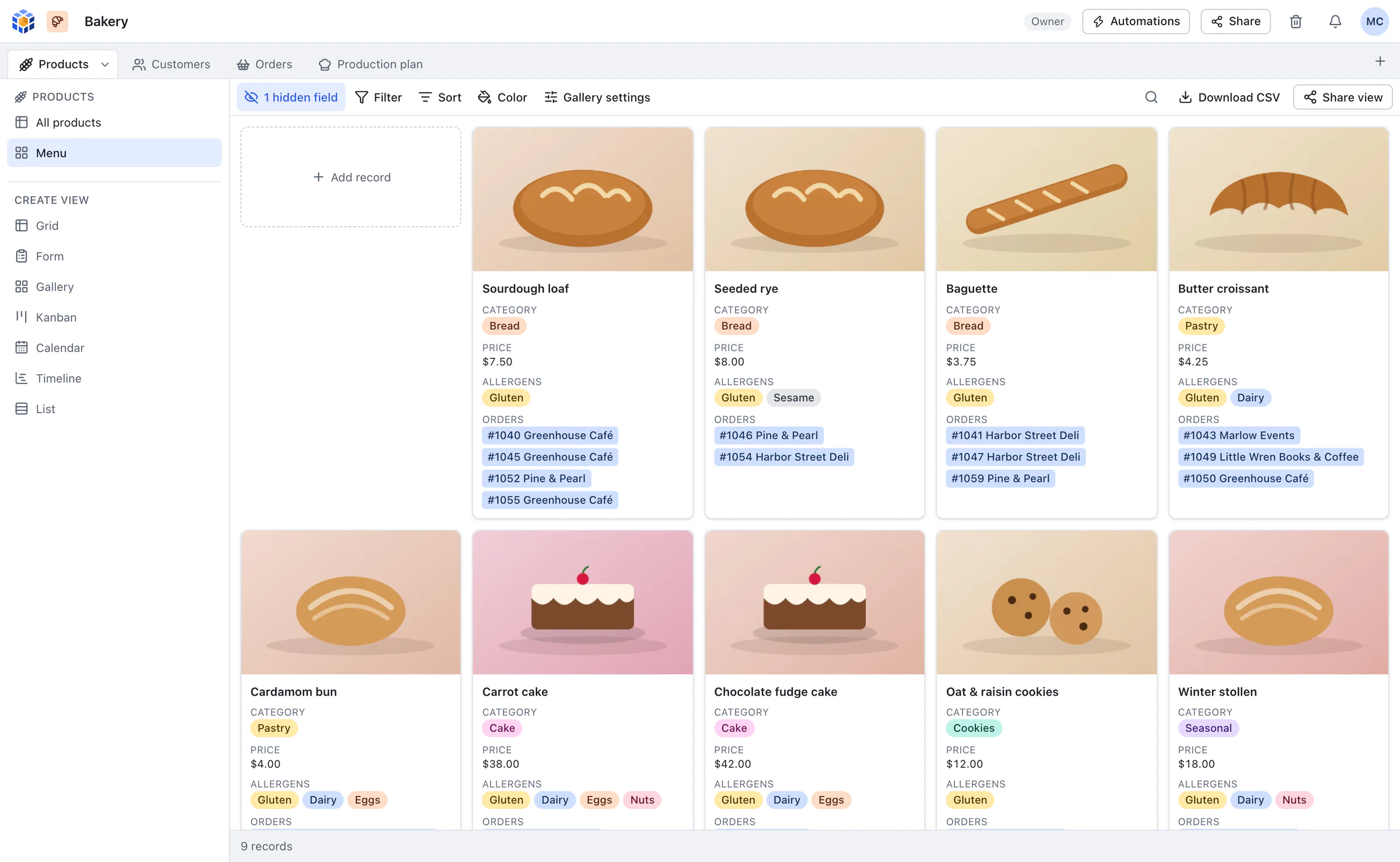Click the app logo cube icon

pos(23,22)
